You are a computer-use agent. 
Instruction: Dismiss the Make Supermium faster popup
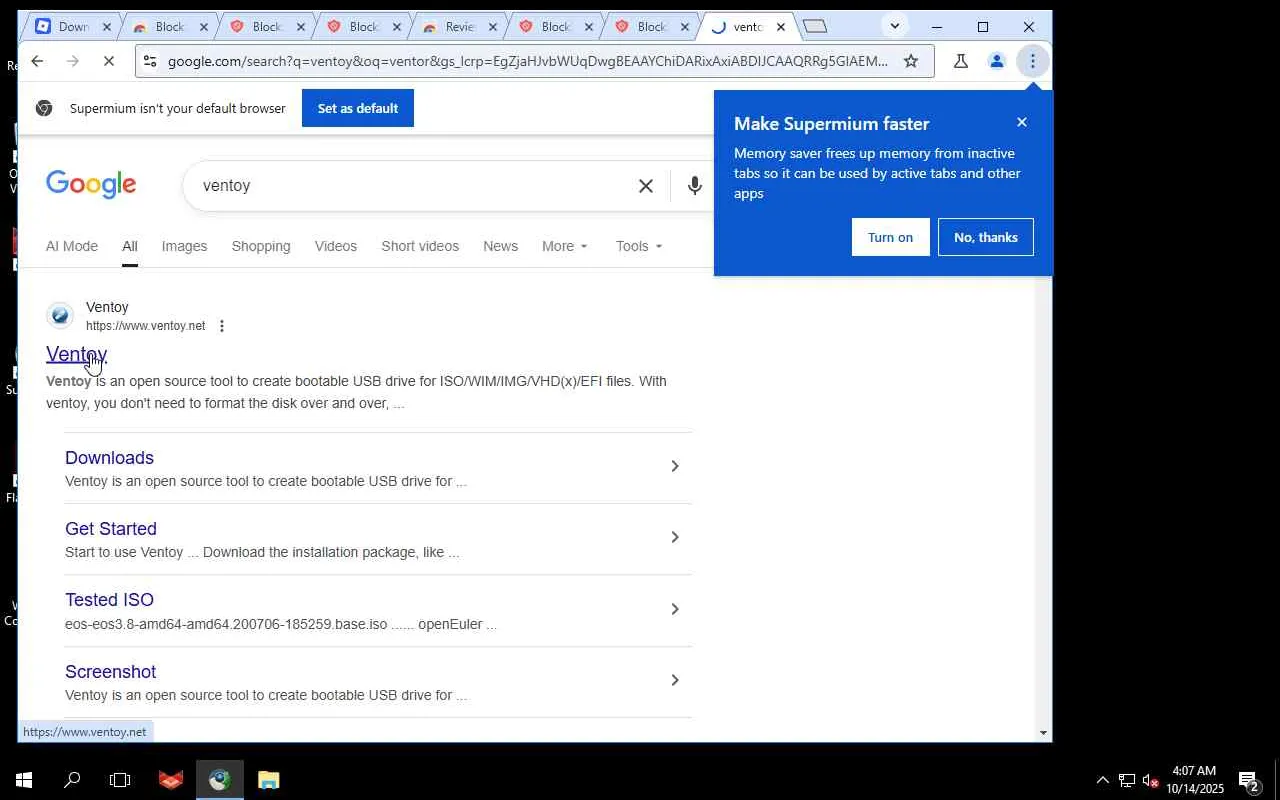pos(1022,122)
